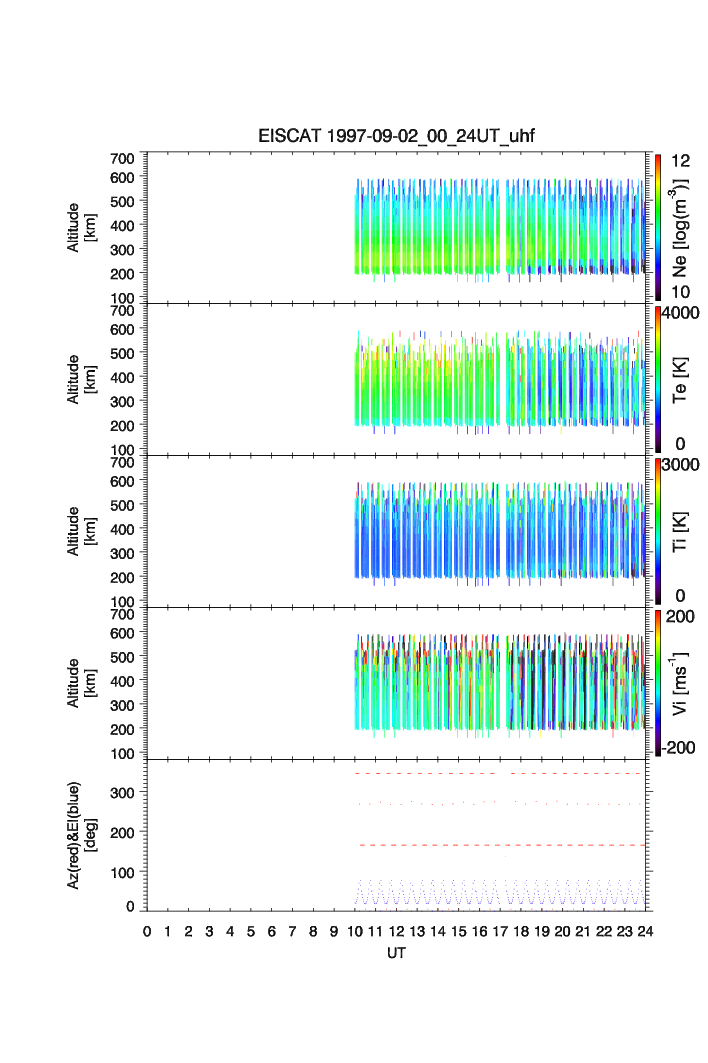Select the Ne electron density color bar
This screenshot has width=708, height=1063.
click(658, 228)
